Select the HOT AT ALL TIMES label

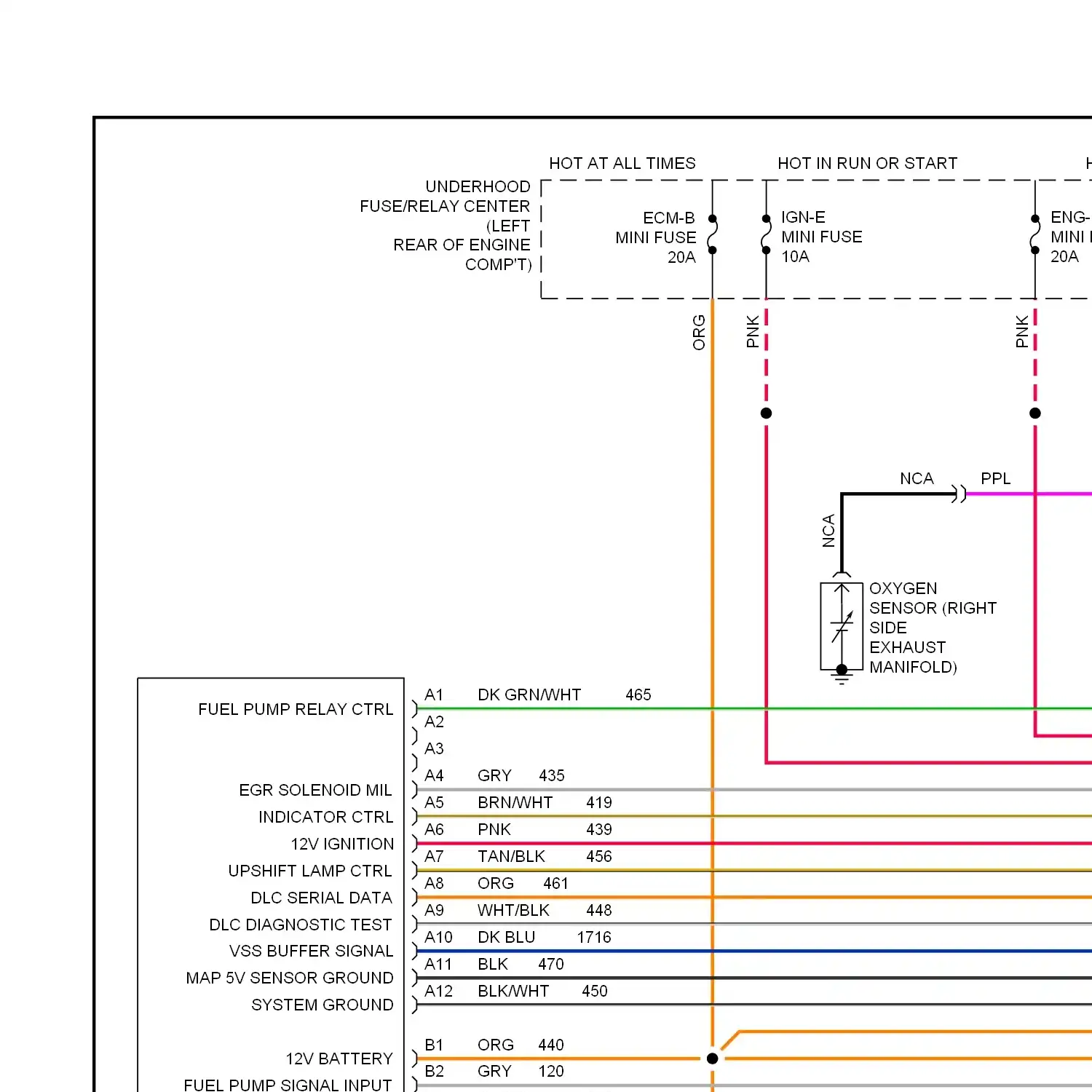tap(622, 163)
